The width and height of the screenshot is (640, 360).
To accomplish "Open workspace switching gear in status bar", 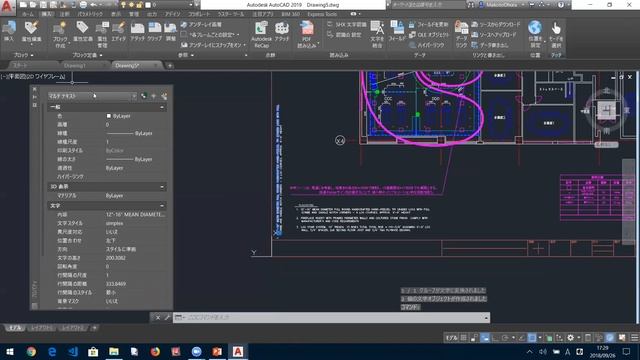I will pos(571,338).
